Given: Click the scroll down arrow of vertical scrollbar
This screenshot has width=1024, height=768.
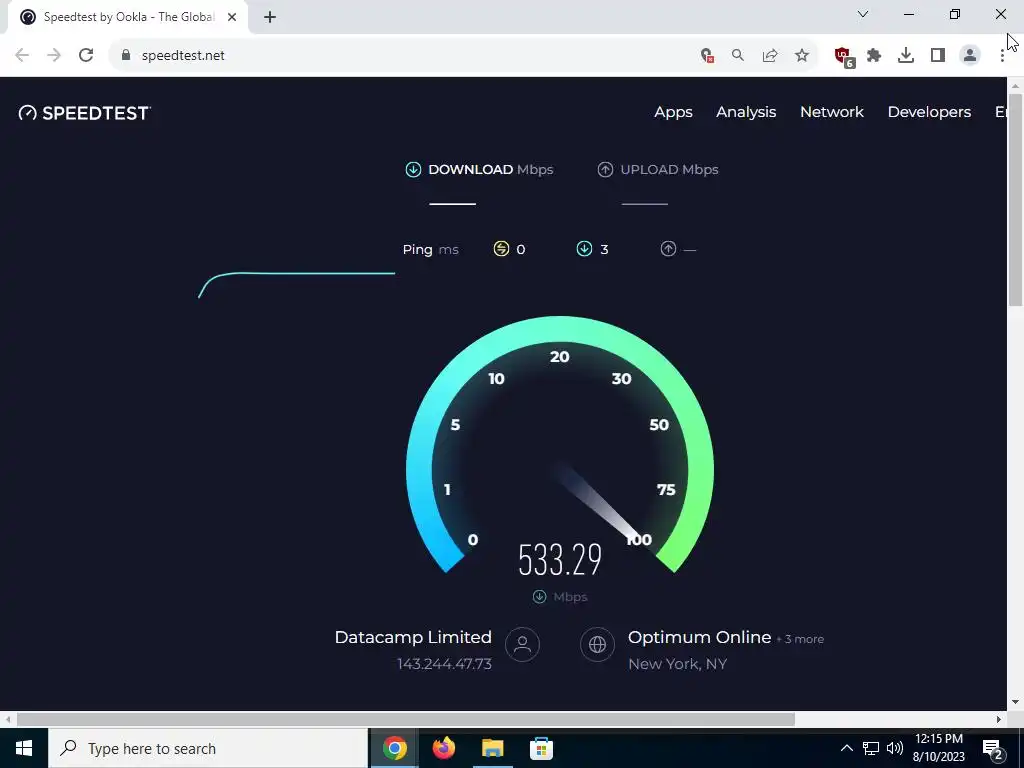Looking at the screenshot, I should click(1016, 702).
